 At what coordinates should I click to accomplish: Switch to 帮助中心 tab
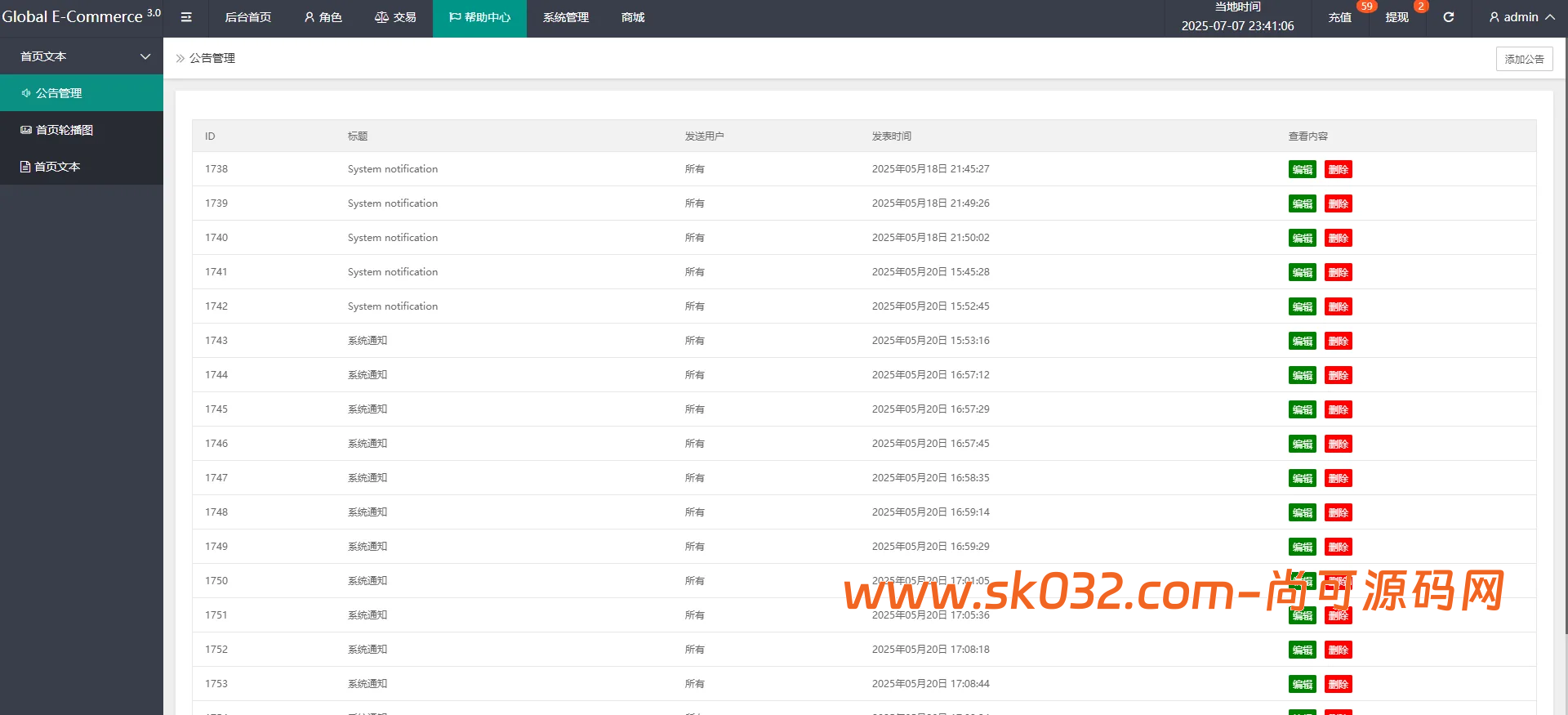479,17
